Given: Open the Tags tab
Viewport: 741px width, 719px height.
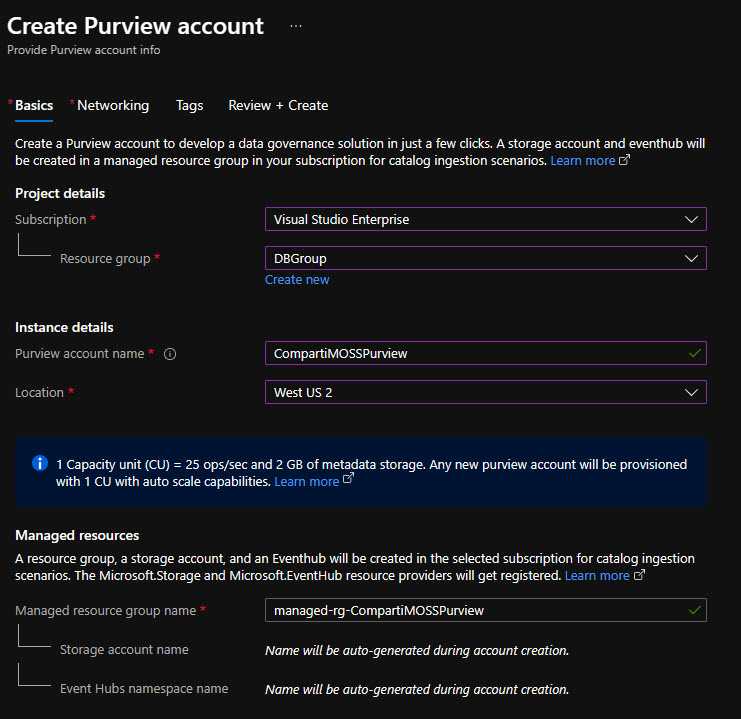Looking at the screenshot, I should click(190, 105).
